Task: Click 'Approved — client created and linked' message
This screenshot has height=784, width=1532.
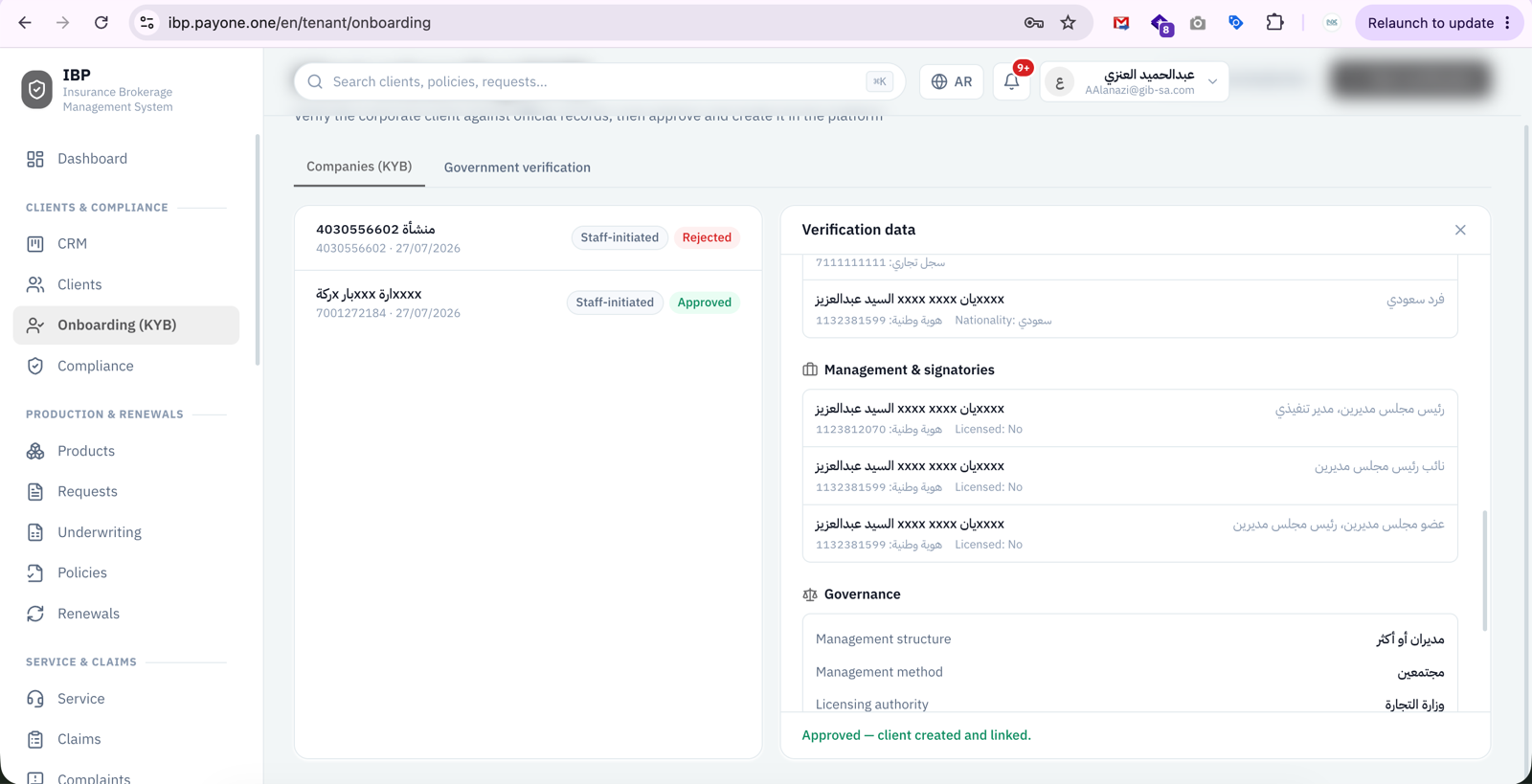Action: pos(916,735)
